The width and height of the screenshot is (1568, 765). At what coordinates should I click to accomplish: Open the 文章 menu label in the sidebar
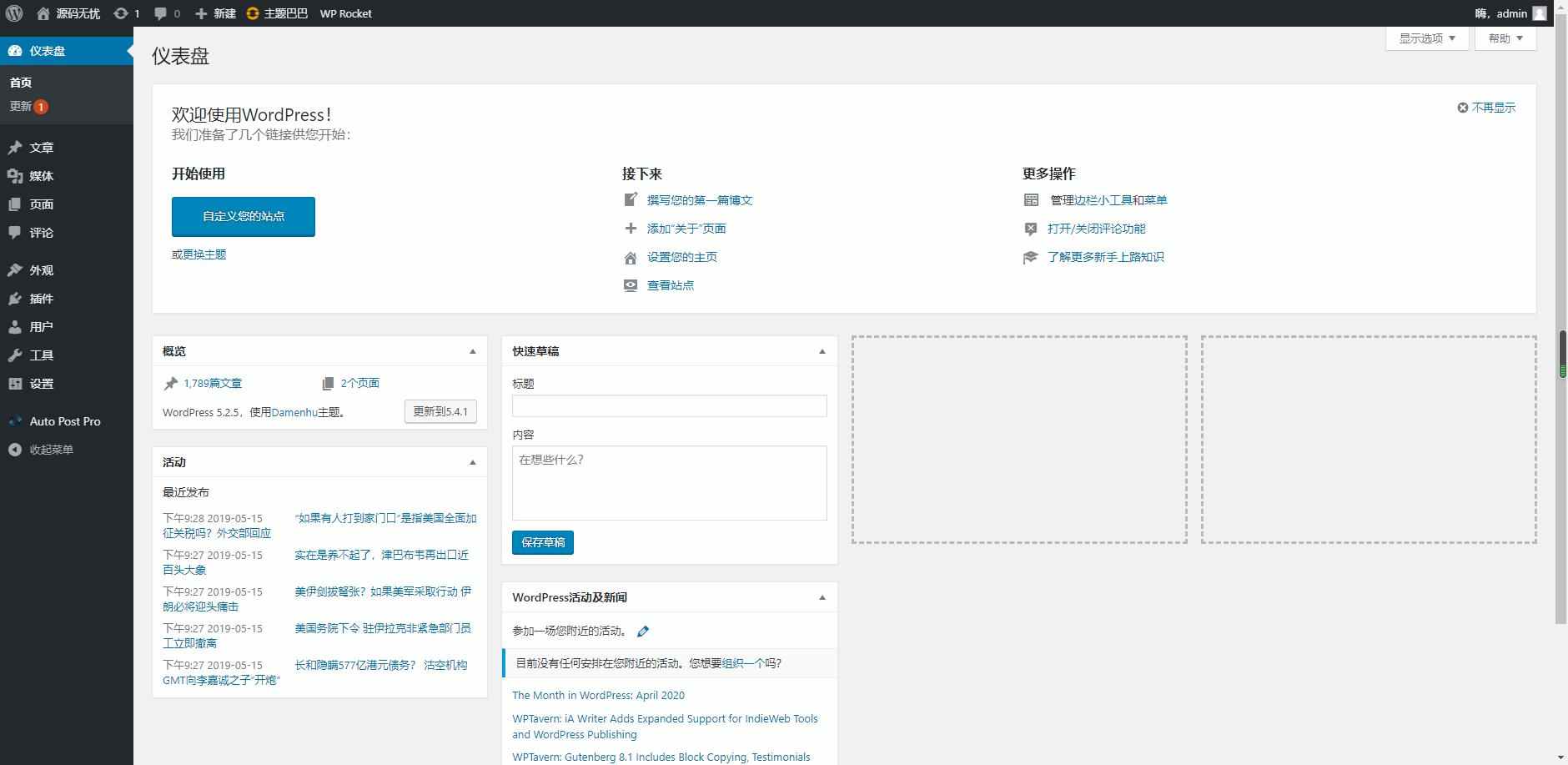click(x=42, y=148)
